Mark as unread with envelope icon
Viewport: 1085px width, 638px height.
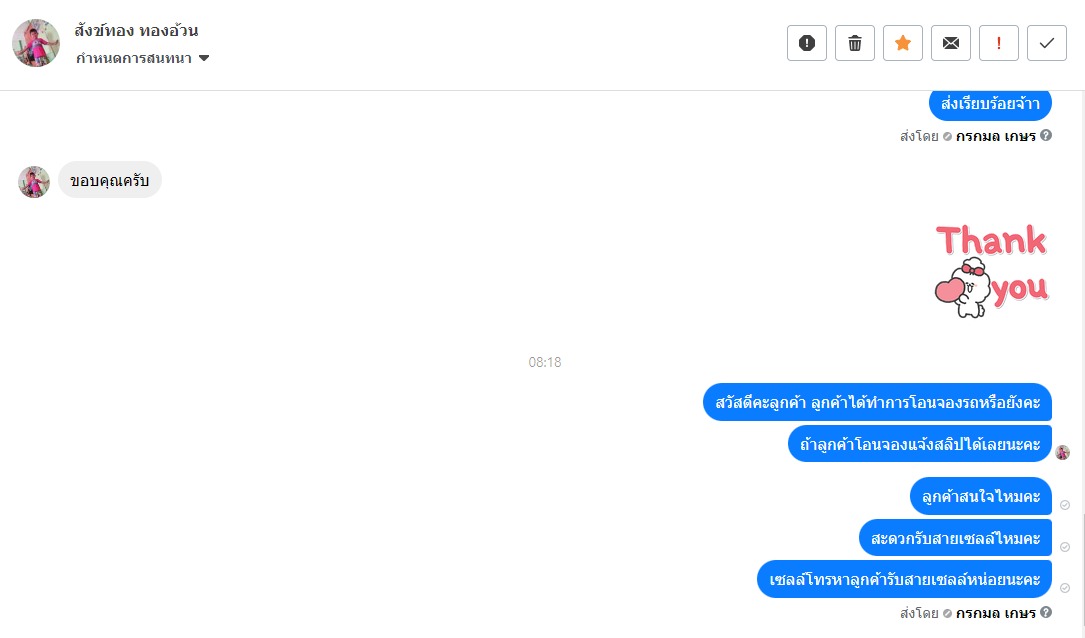(x=951, y=43)
